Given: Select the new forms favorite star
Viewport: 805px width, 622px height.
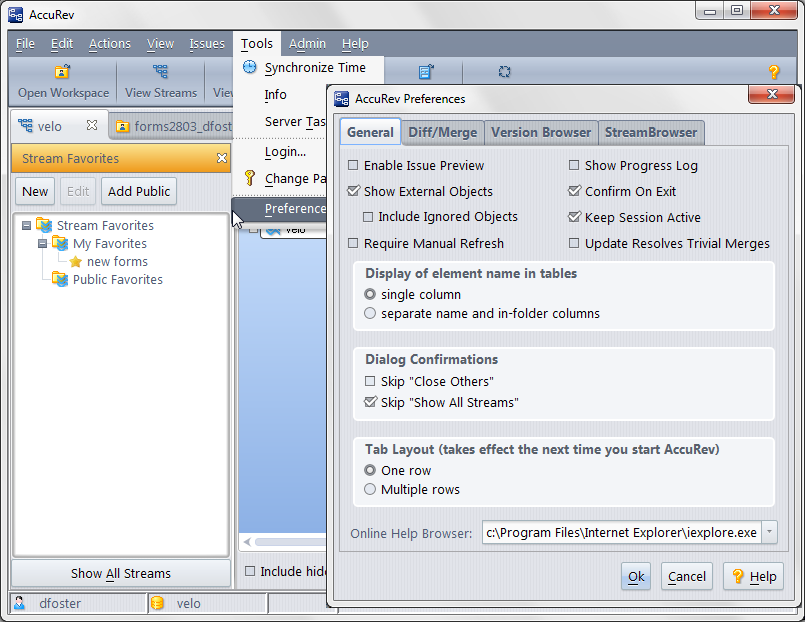Looking at the screenshot, I should tap(76, 262).
